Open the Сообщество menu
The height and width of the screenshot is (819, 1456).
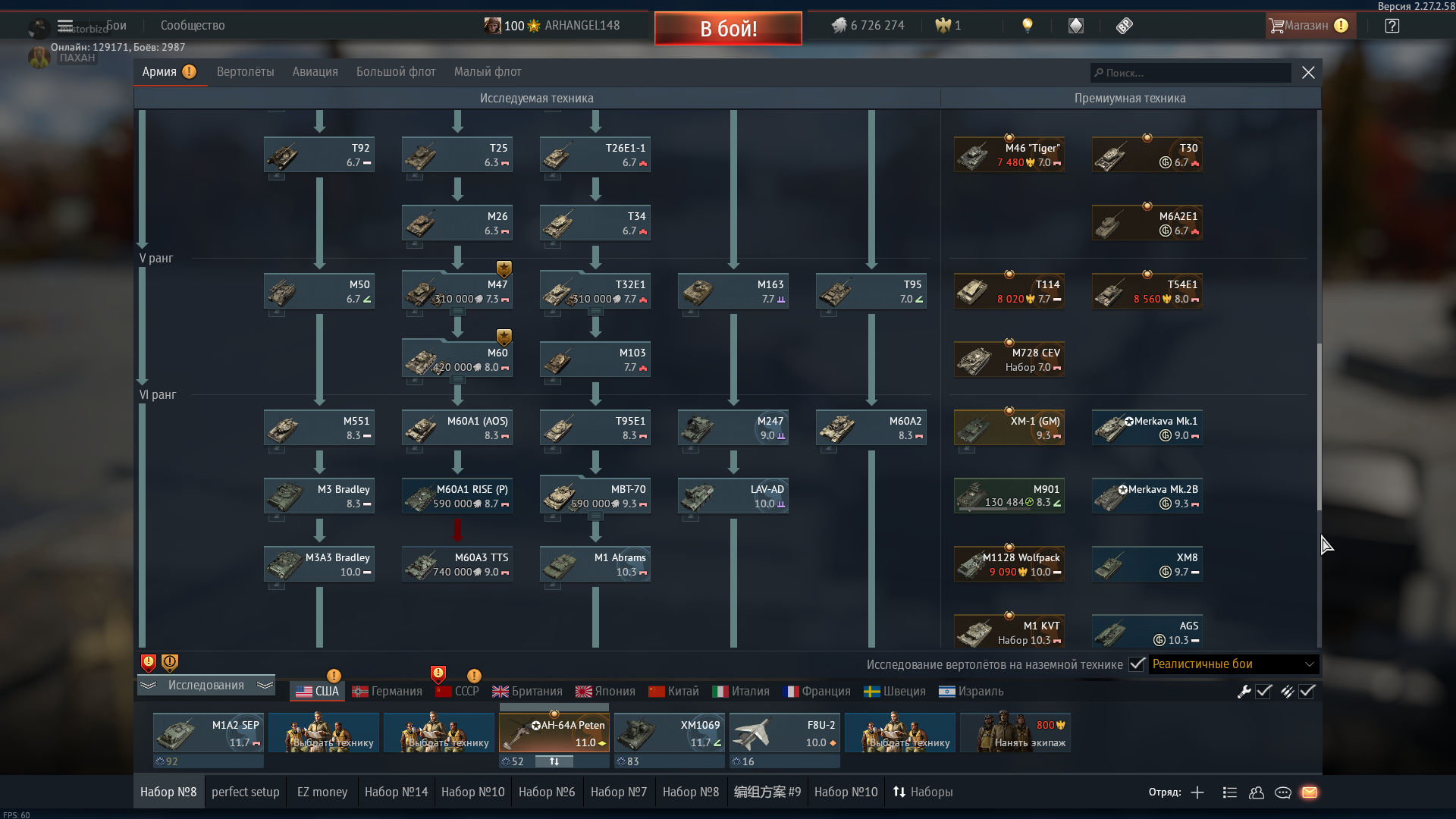point(193,25)
